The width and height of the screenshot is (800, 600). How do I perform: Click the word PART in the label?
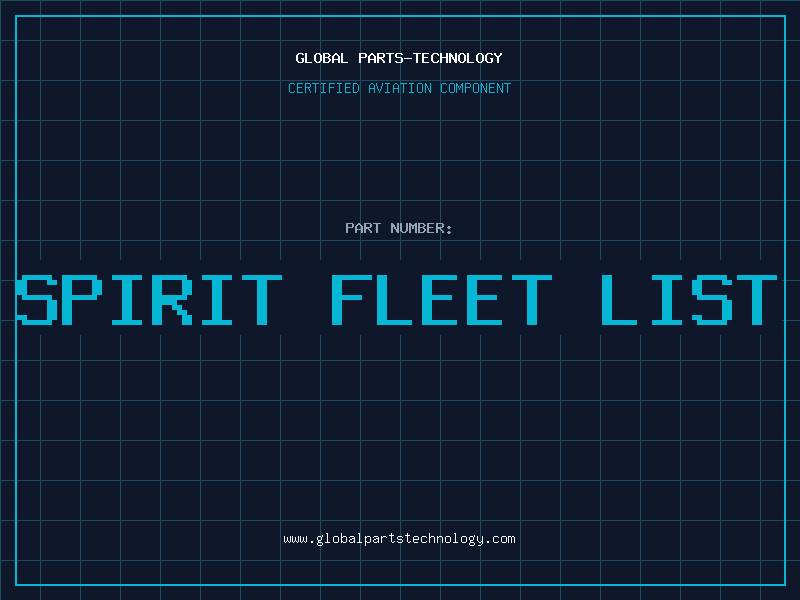tap(362, 228)
